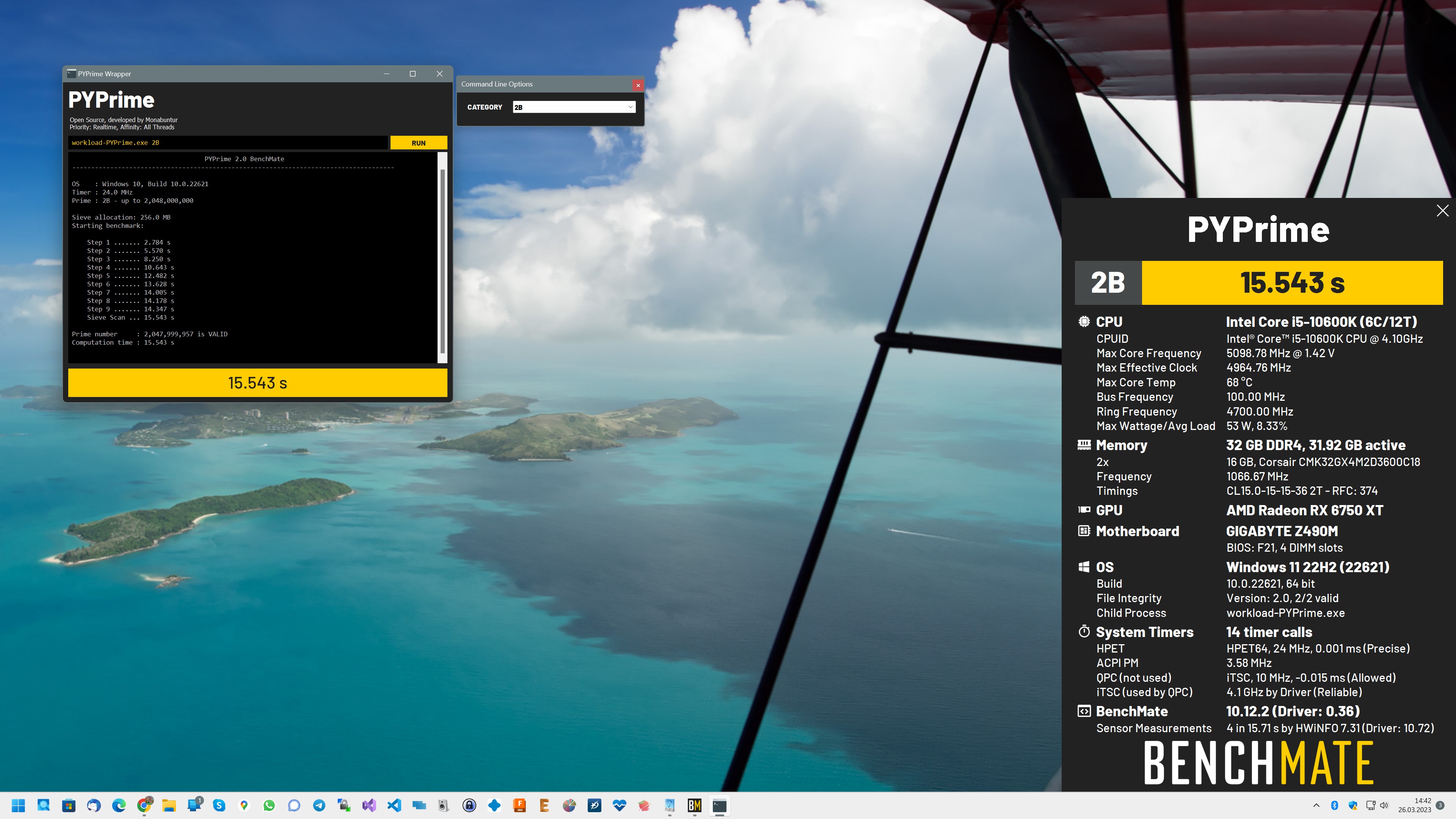Viewport: 1456px width, 819px height.
Task: Open Skype from the taskbar
Action: click(219, 805)
